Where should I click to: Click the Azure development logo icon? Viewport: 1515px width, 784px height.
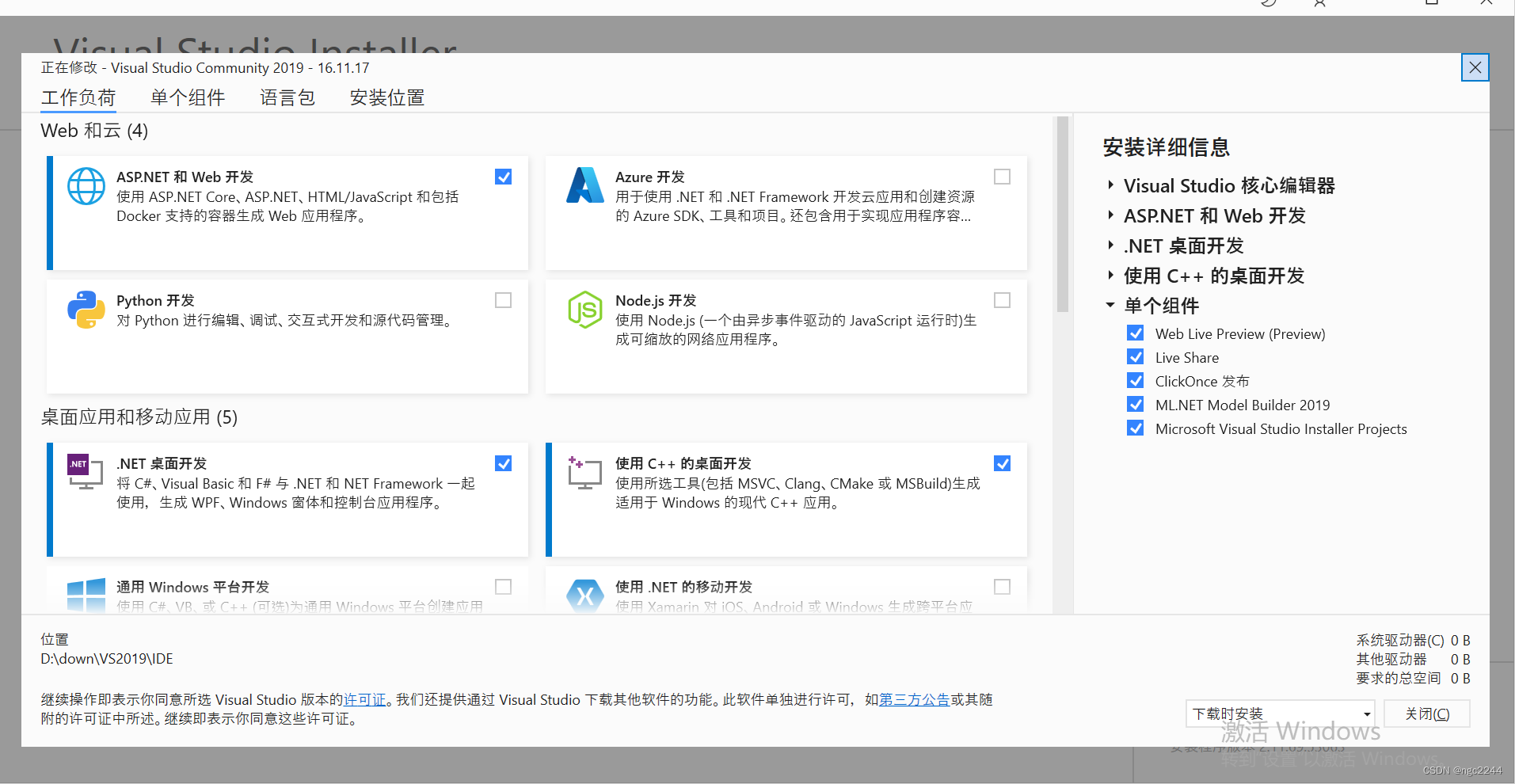(585, 185)
